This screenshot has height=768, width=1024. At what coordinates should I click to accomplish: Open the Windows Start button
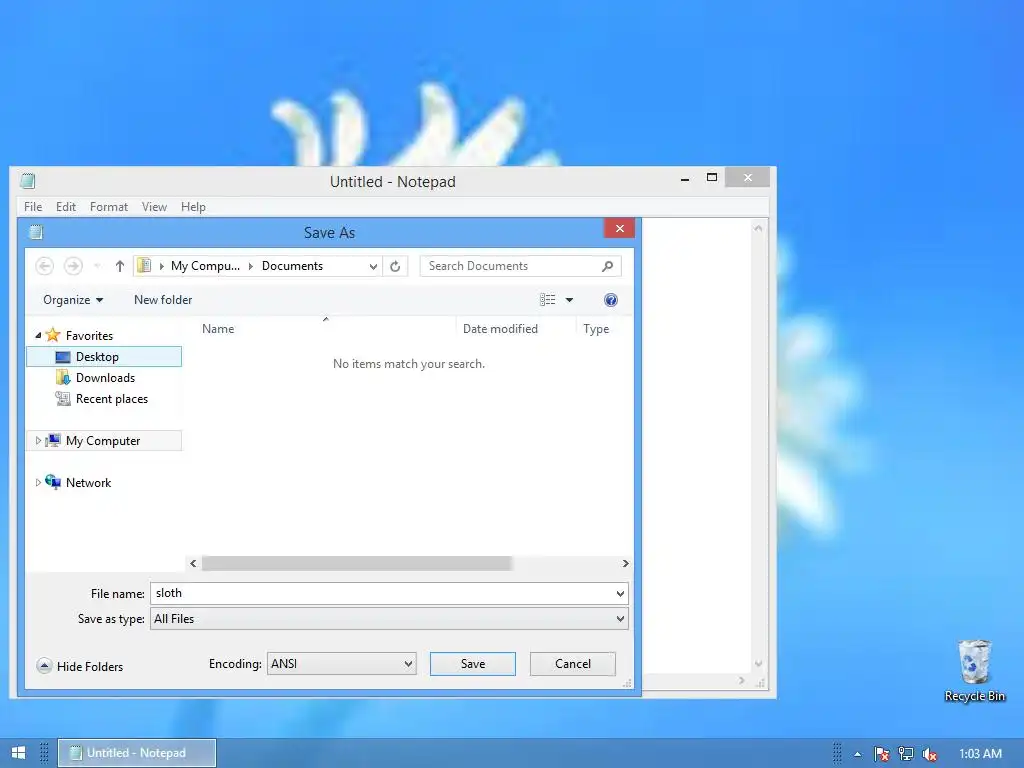tap(18, 753)
